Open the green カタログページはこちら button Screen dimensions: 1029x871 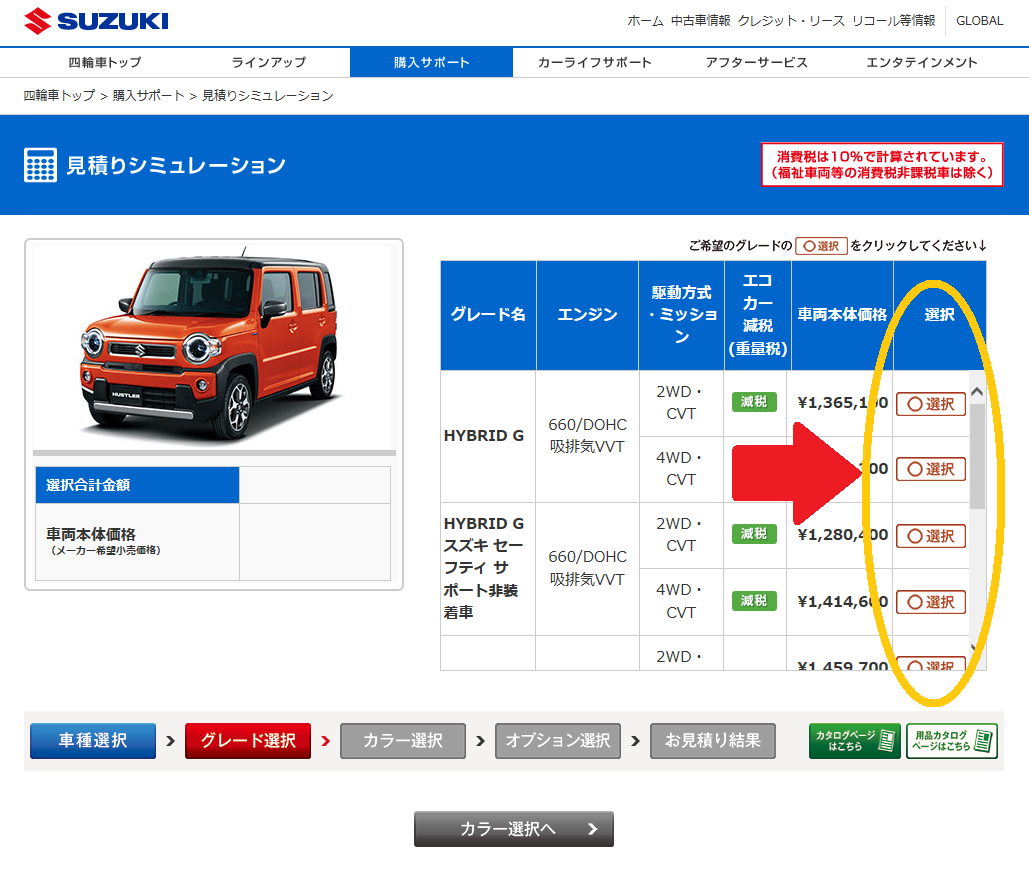tap(855, 741)
